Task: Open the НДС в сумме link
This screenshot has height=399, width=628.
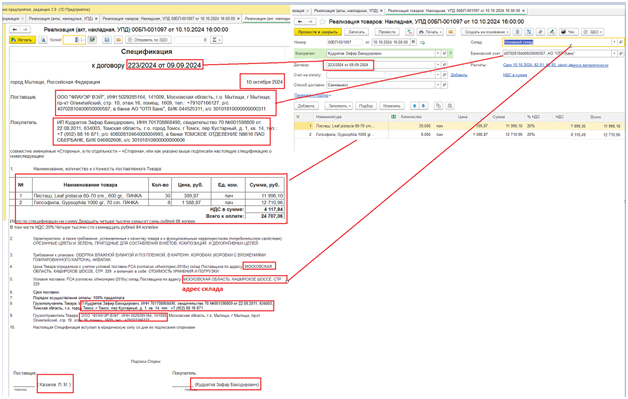Action: click(515, 75)
